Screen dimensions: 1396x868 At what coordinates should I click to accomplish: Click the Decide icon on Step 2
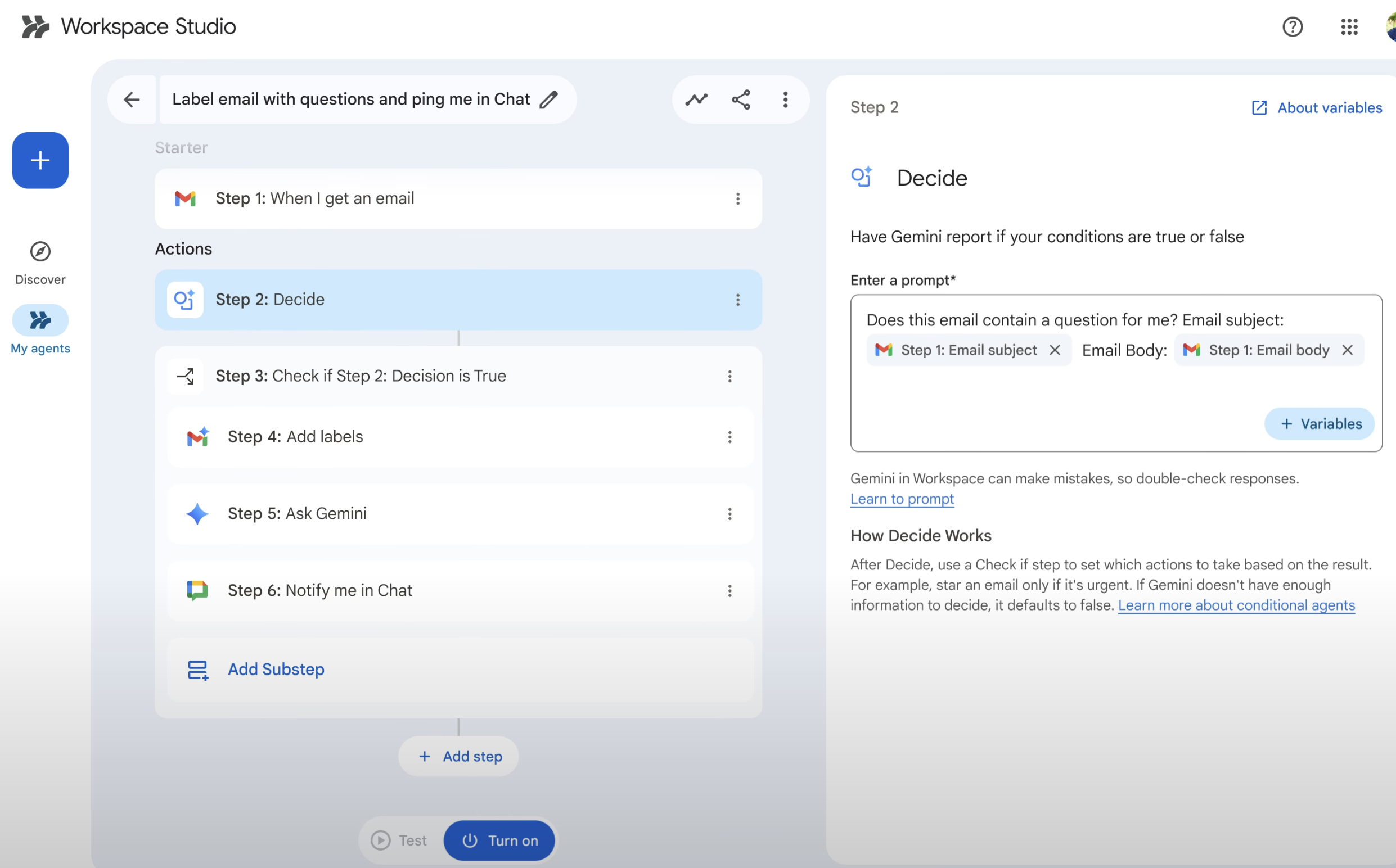(x=185, y=300)
